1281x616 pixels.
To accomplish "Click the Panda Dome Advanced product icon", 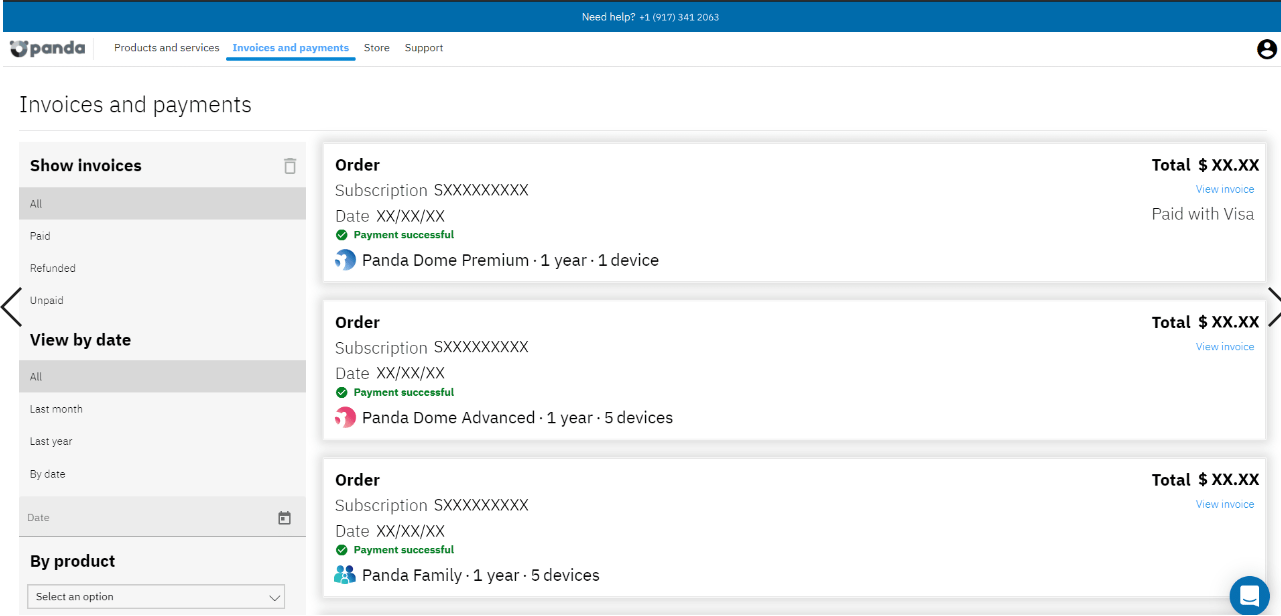I will [x=345, y=418].
